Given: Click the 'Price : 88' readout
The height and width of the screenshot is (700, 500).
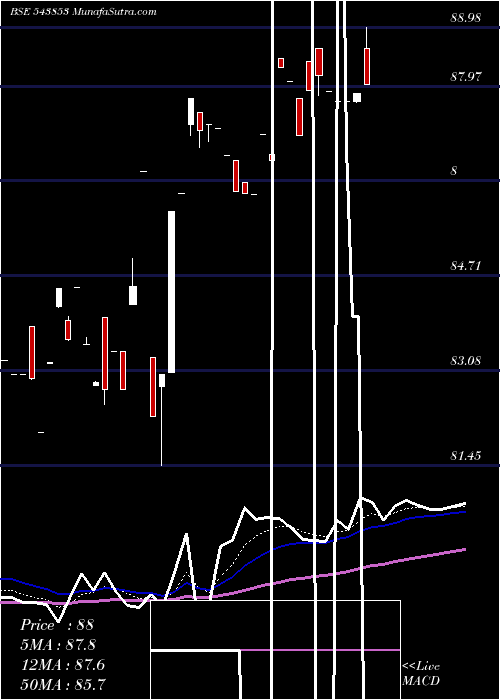Looking at the screenshot, I should click(x=57, y=625).
